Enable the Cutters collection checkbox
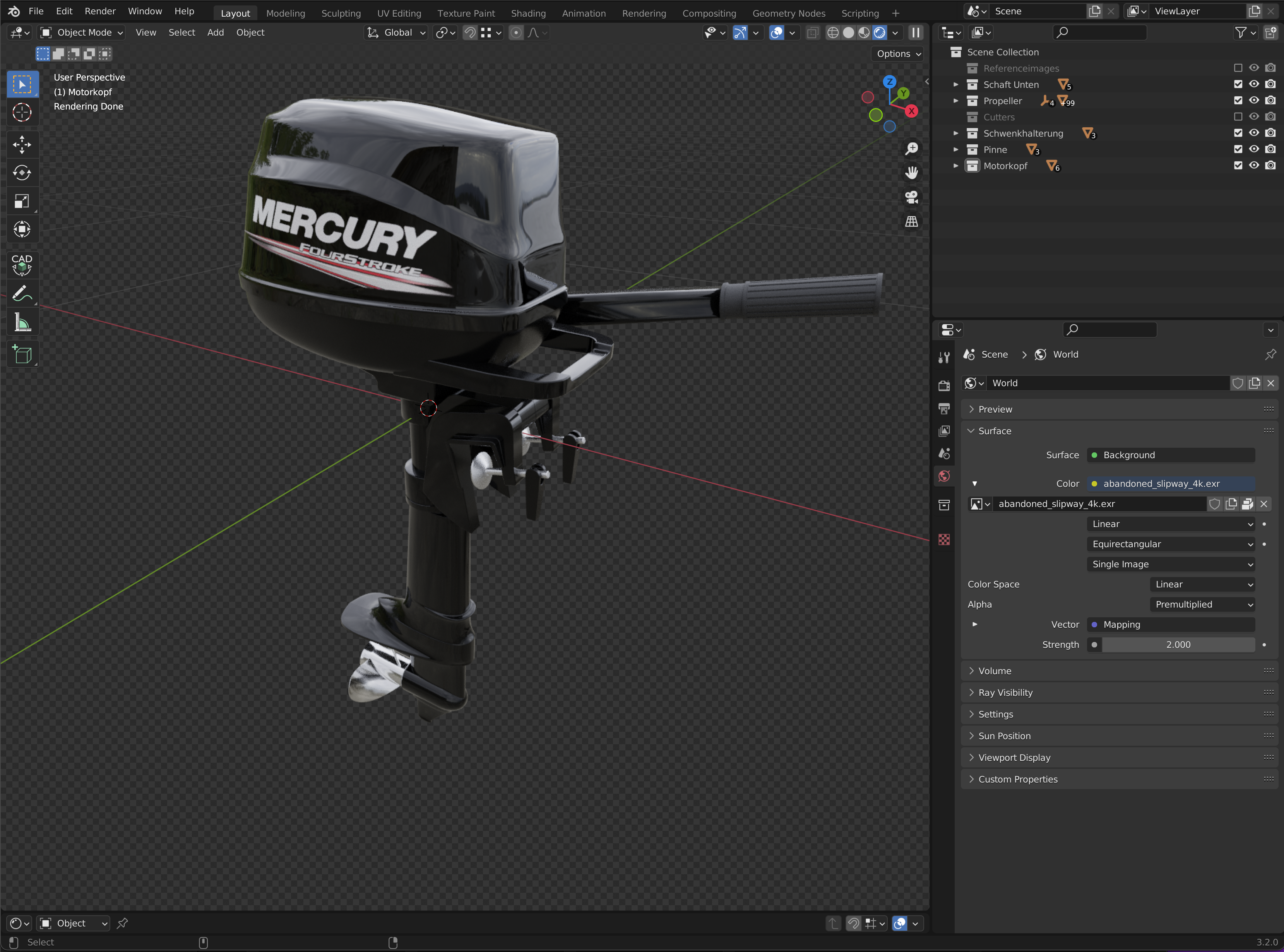 click(1237, 117)
